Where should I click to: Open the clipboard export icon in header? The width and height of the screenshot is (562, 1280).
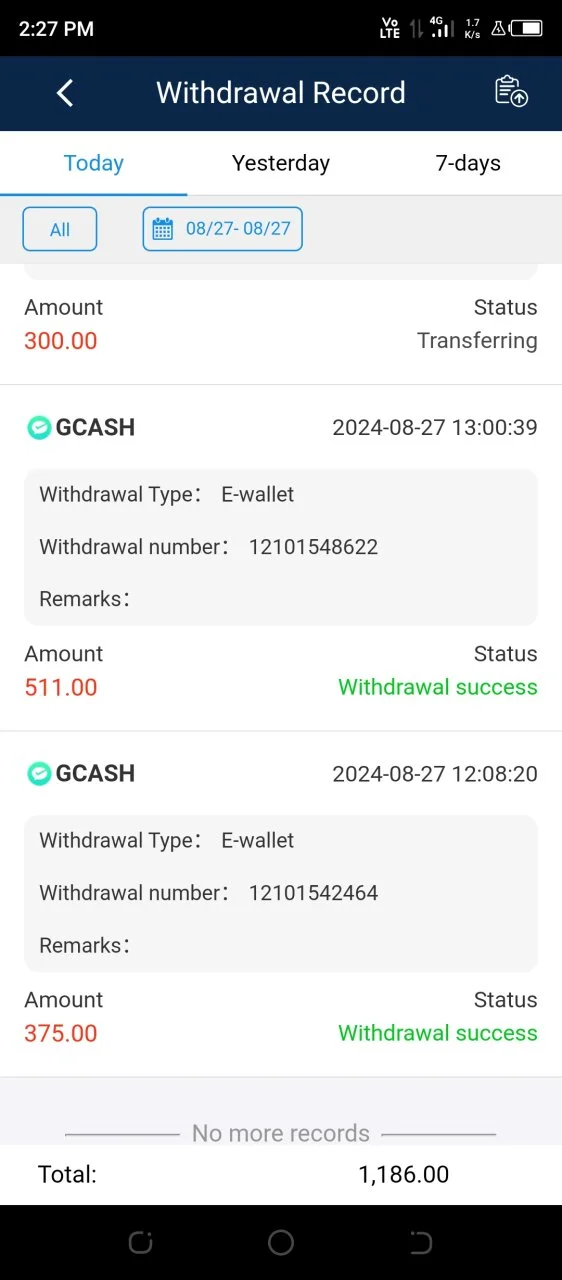[x=512, y=92]
